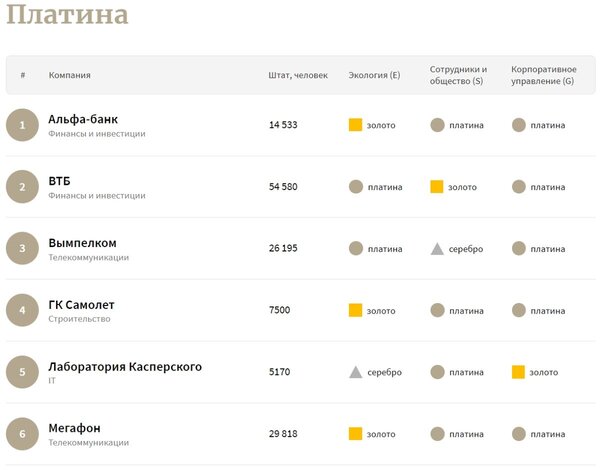
Task: Click Вымпелком's silver triangle society rating icon
Action: [x=437, y=249]
